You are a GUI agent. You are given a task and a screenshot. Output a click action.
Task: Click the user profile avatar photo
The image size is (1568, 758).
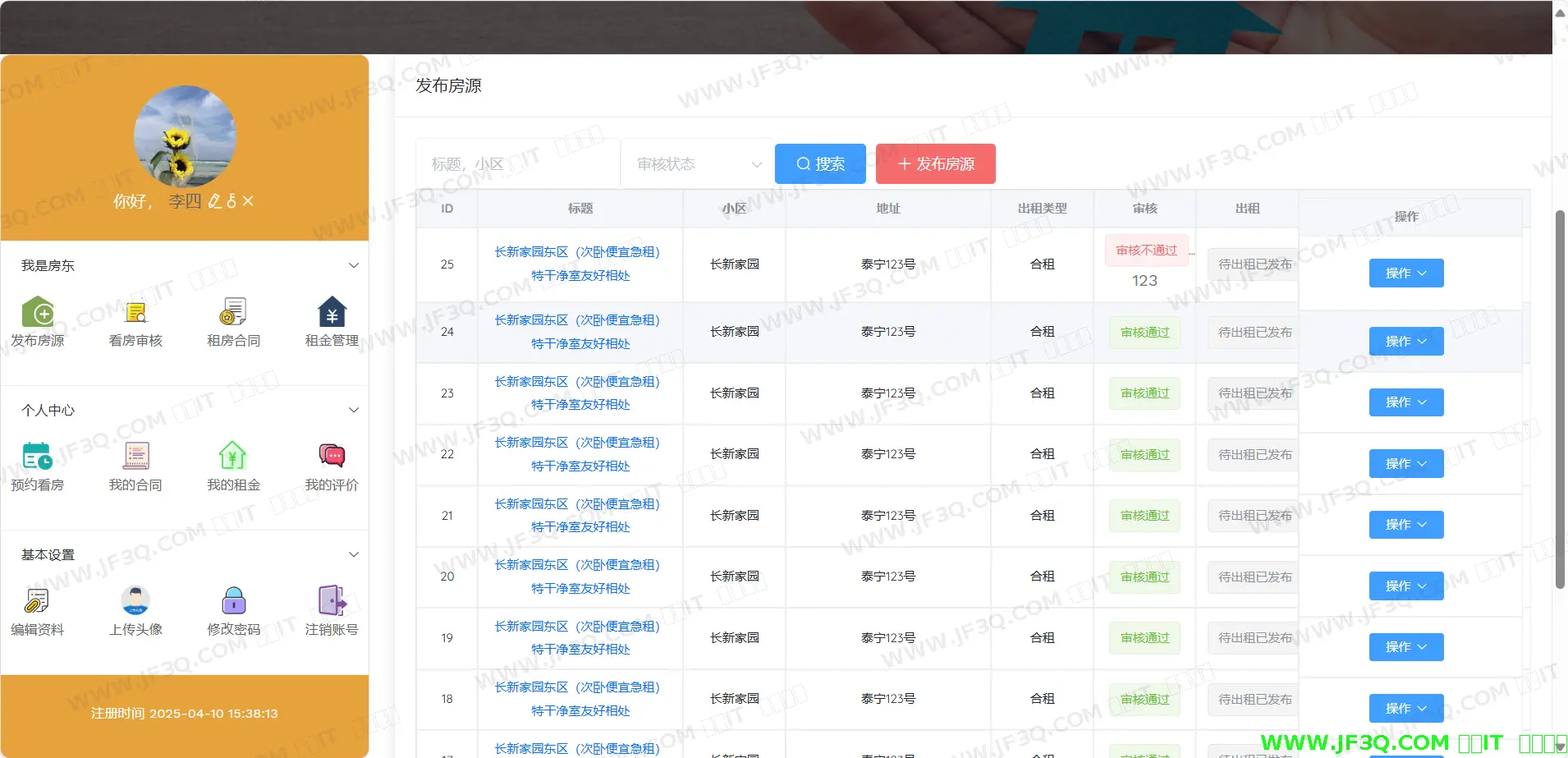[x=185, y=136]
